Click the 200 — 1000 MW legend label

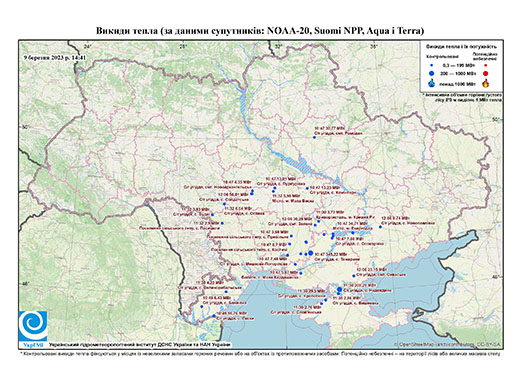click(457, 73)
